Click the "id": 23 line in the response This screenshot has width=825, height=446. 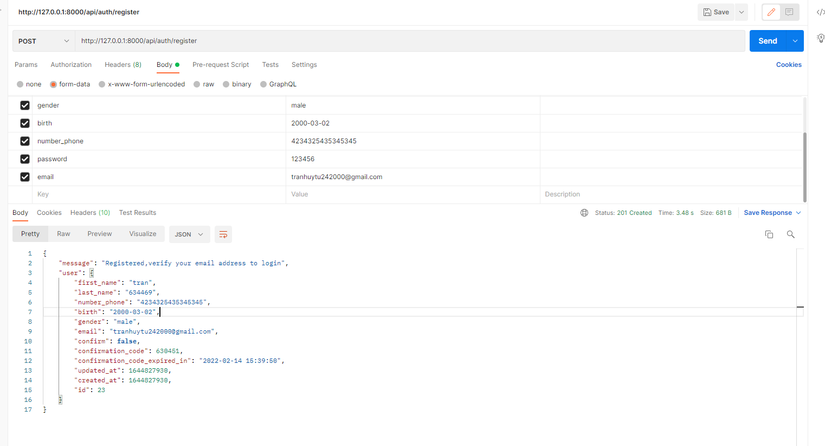[89, 390]
